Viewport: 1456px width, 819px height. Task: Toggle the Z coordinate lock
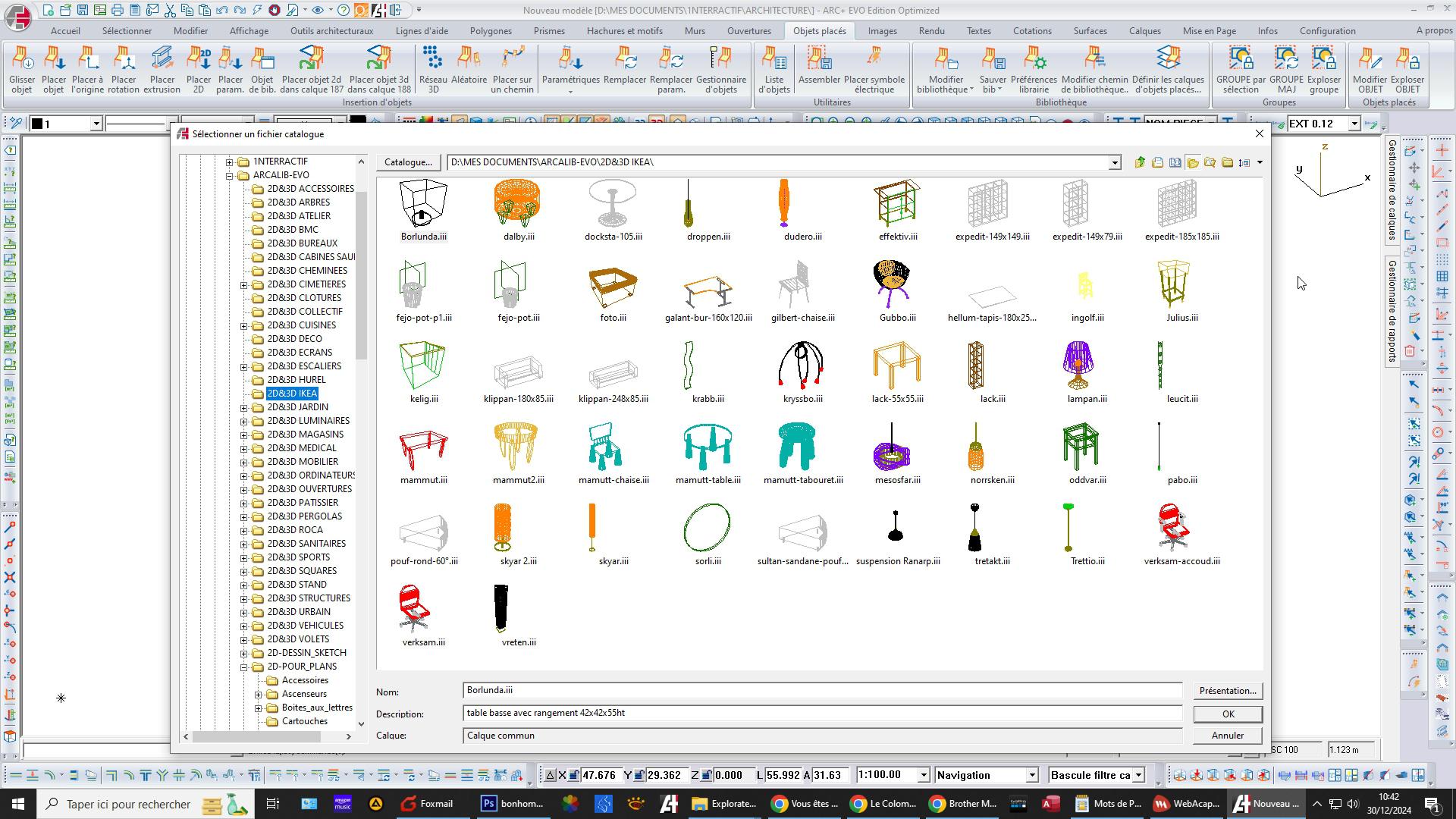tap(705, 775)
